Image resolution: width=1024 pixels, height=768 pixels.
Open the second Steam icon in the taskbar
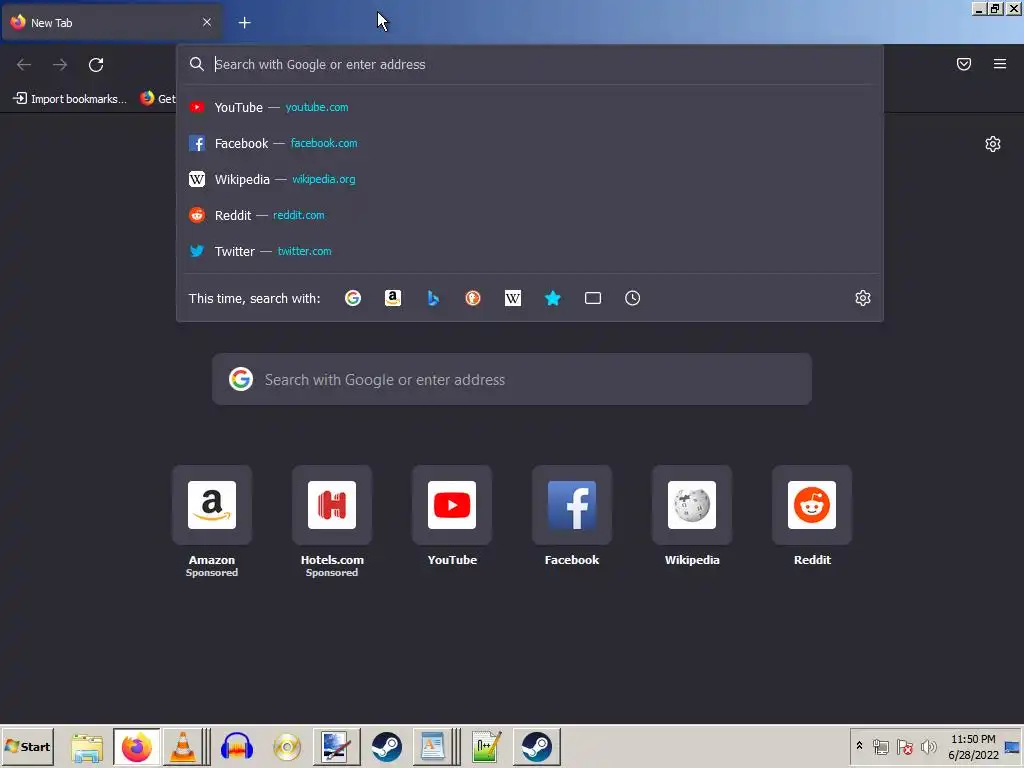click(536, 747)
